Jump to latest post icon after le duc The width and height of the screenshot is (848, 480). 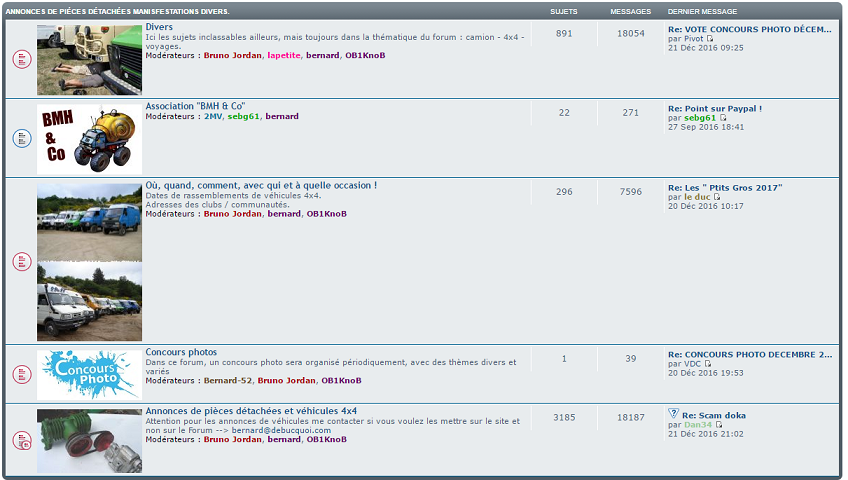pyautogui.click(x=717, y=197)
